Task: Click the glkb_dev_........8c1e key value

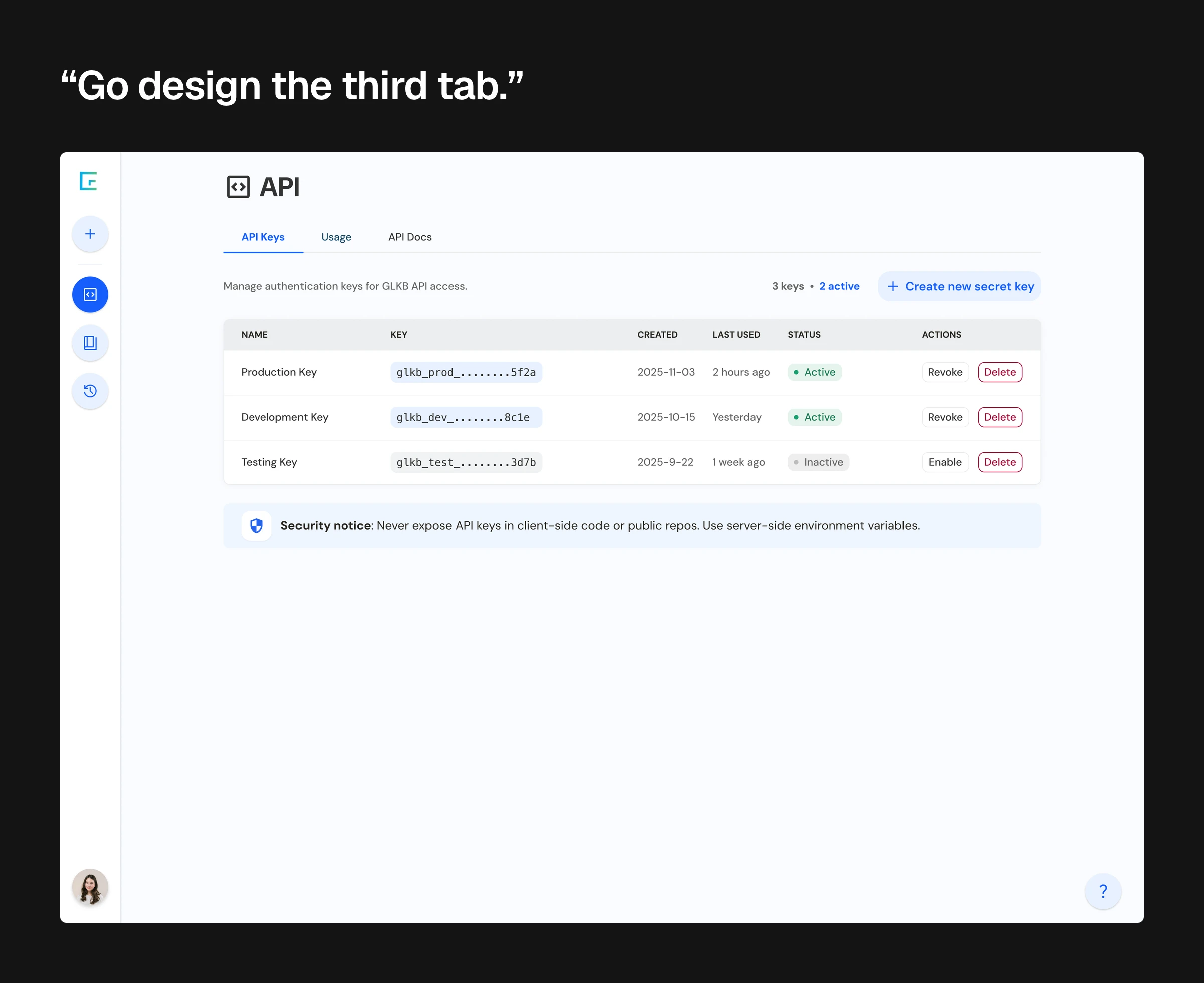Action: (x=466, y=417)
